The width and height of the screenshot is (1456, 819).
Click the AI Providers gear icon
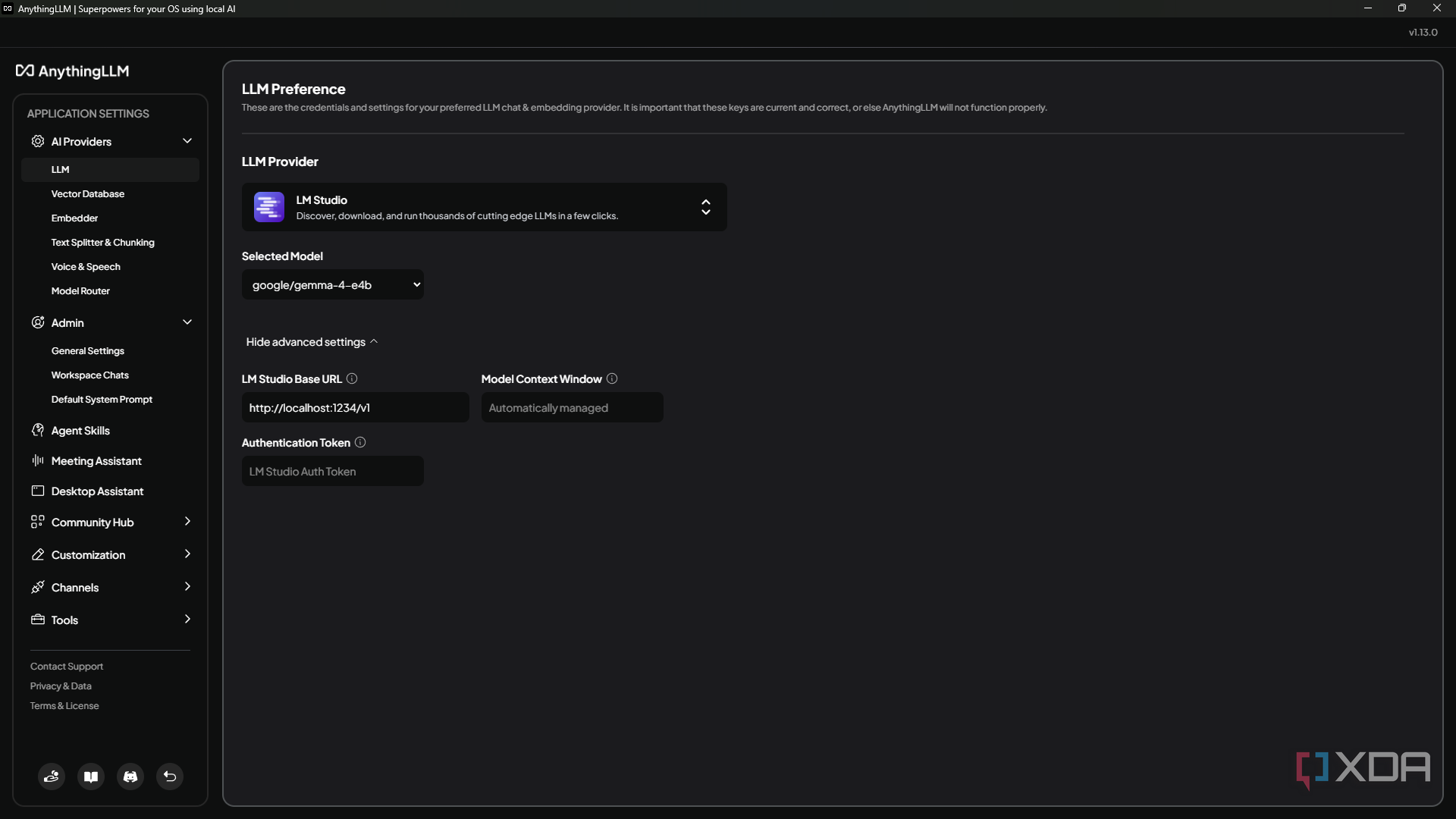click(38, 141)
